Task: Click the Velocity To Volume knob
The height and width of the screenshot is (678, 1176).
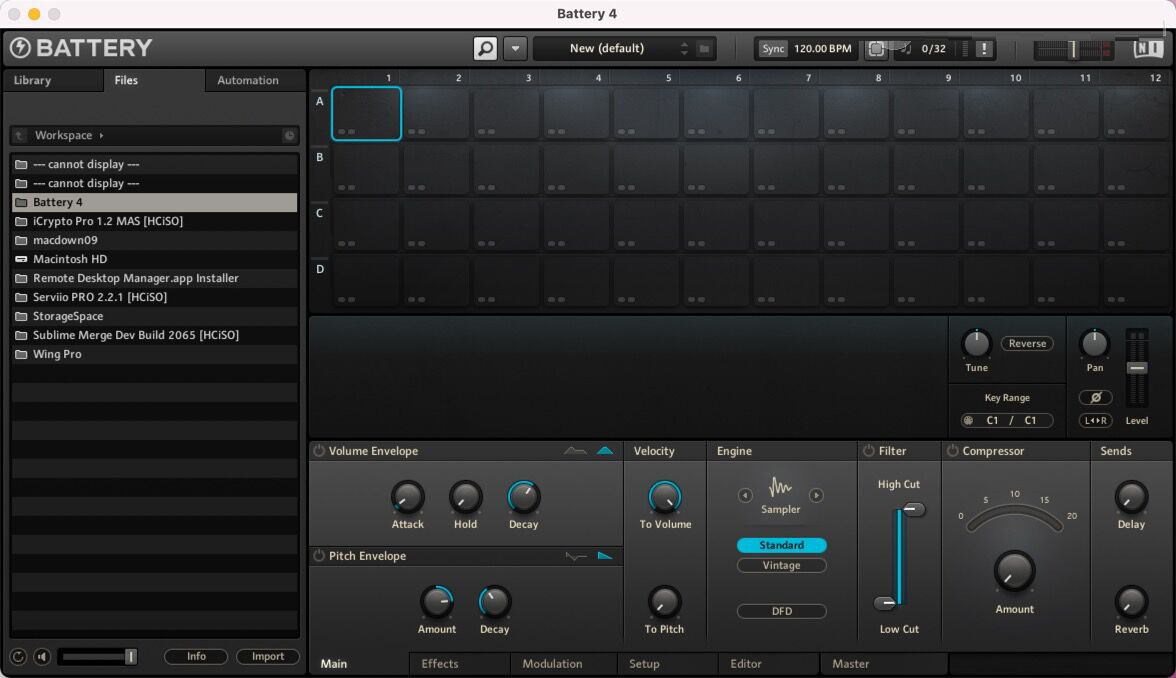Action: coord(664,497)
